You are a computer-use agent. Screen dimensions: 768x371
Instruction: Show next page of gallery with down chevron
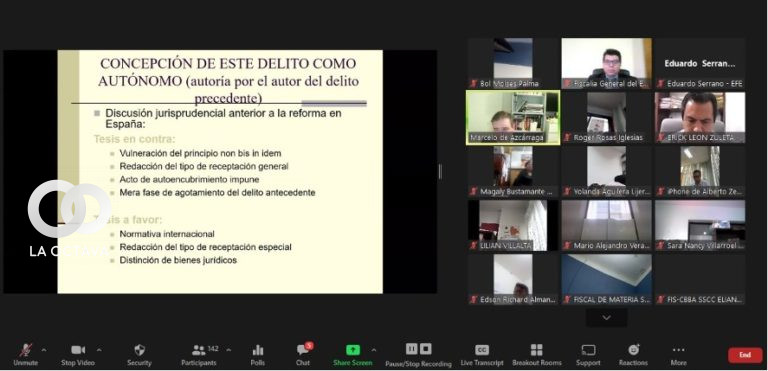click(606, 318)
